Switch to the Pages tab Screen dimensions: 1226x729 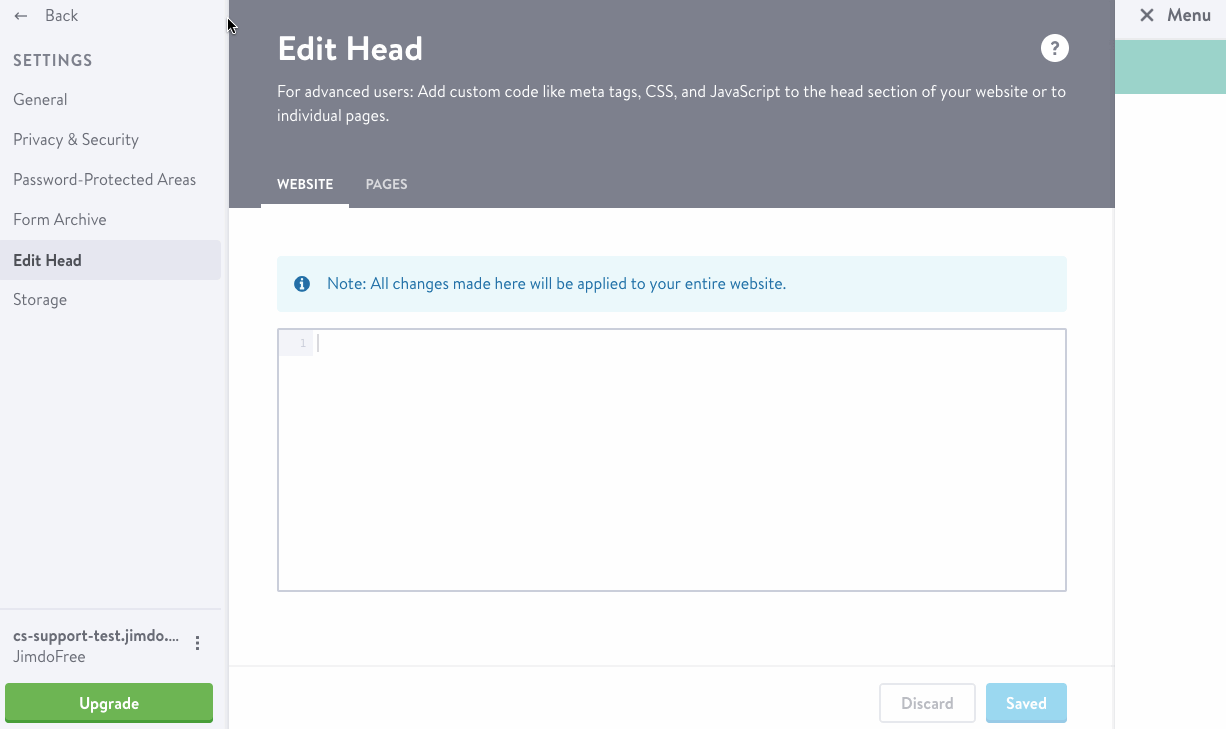386,184
